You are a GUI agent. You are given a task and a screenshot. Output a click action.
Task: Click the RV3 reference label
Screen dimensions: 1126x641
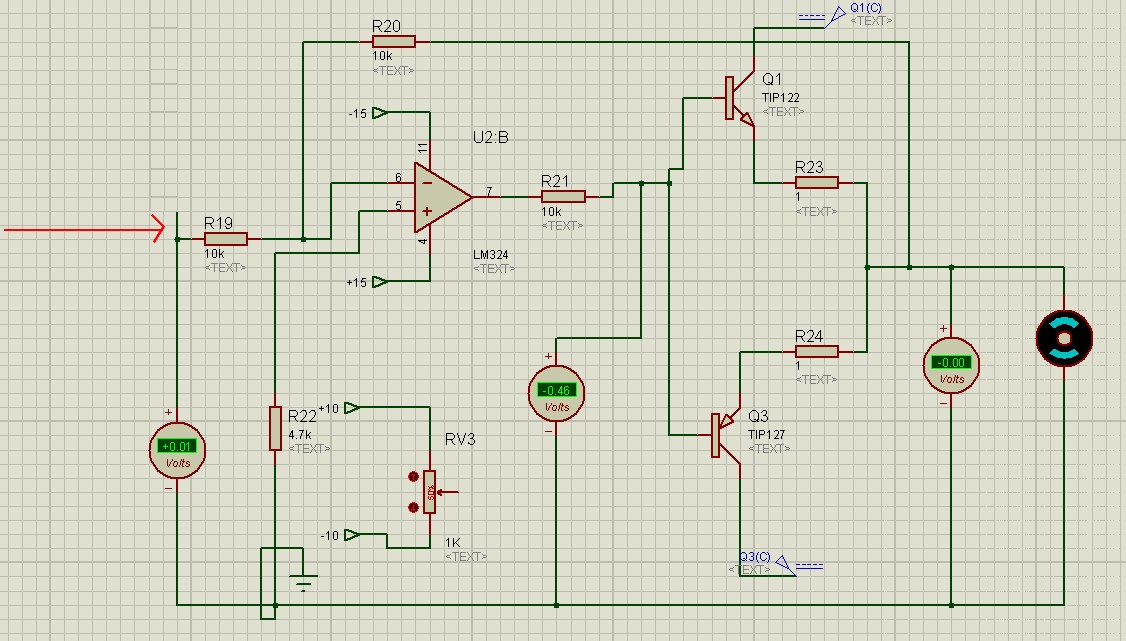coord(460,439)
